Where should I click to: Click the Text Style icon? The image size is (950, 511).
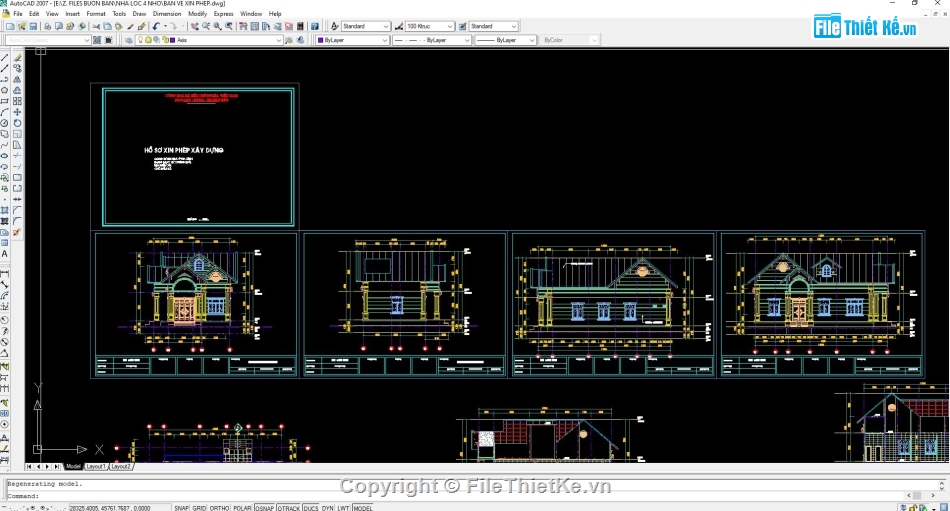tap(334, 26)
